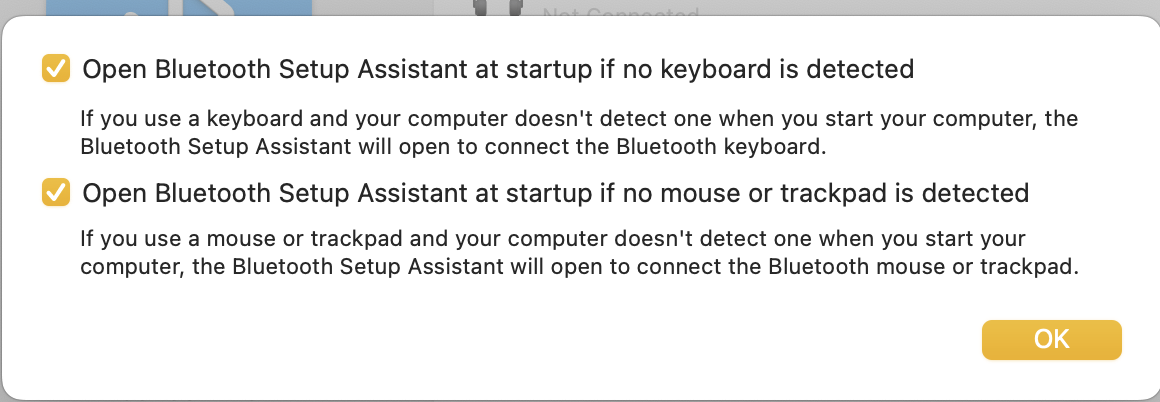Screen dimensions: 1160x402
Task: Click the 'Open Bluetooth Setup Assistant… mouse or trackpad' label
Action: [x=556, y=193]
